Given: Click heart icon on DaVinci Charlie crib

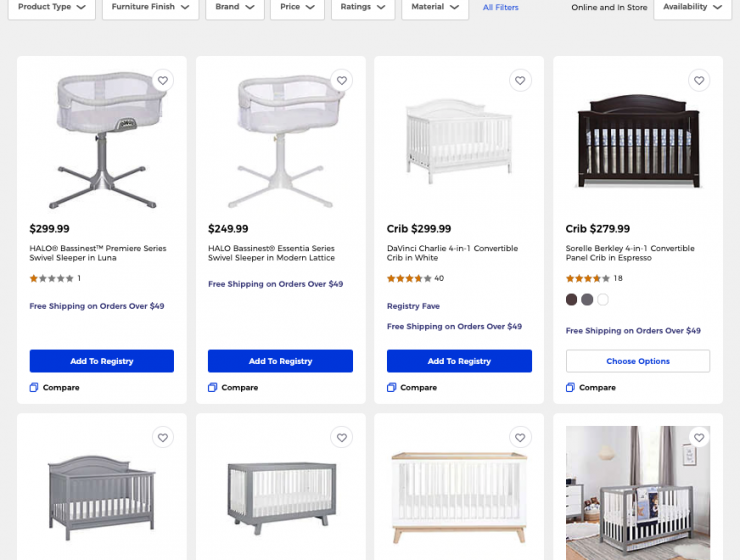Looking at the screenshot, I should (x=520, y=81).
